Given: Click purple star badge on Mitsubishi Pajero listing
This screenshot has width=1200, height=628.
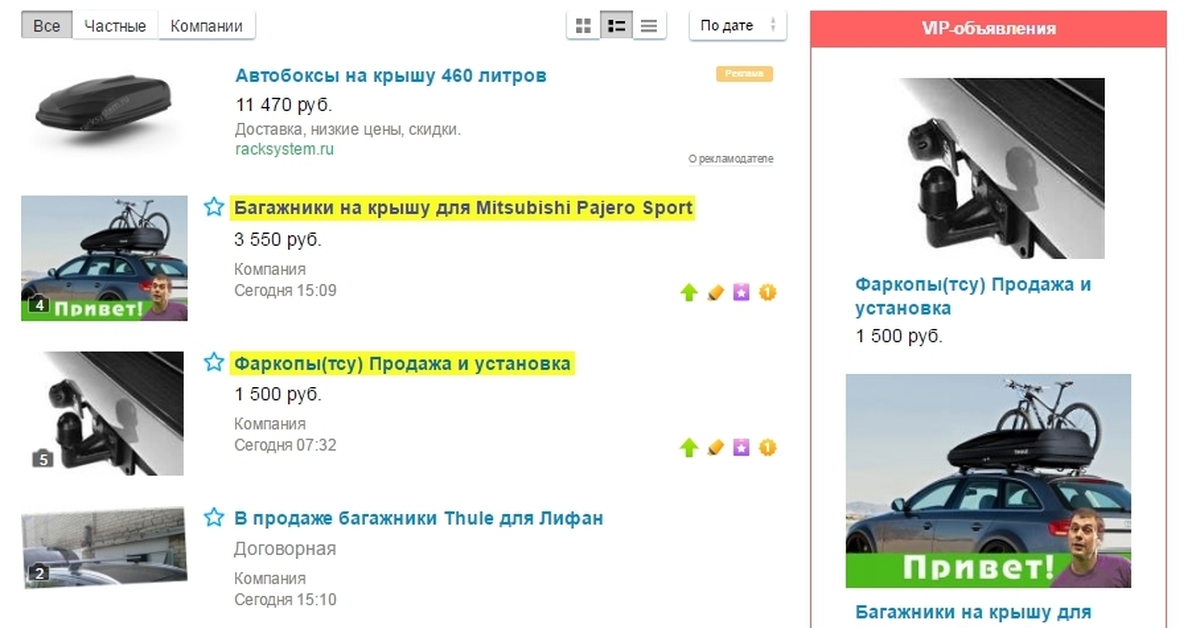Looking at the screenshot, I should click(741, 293).
